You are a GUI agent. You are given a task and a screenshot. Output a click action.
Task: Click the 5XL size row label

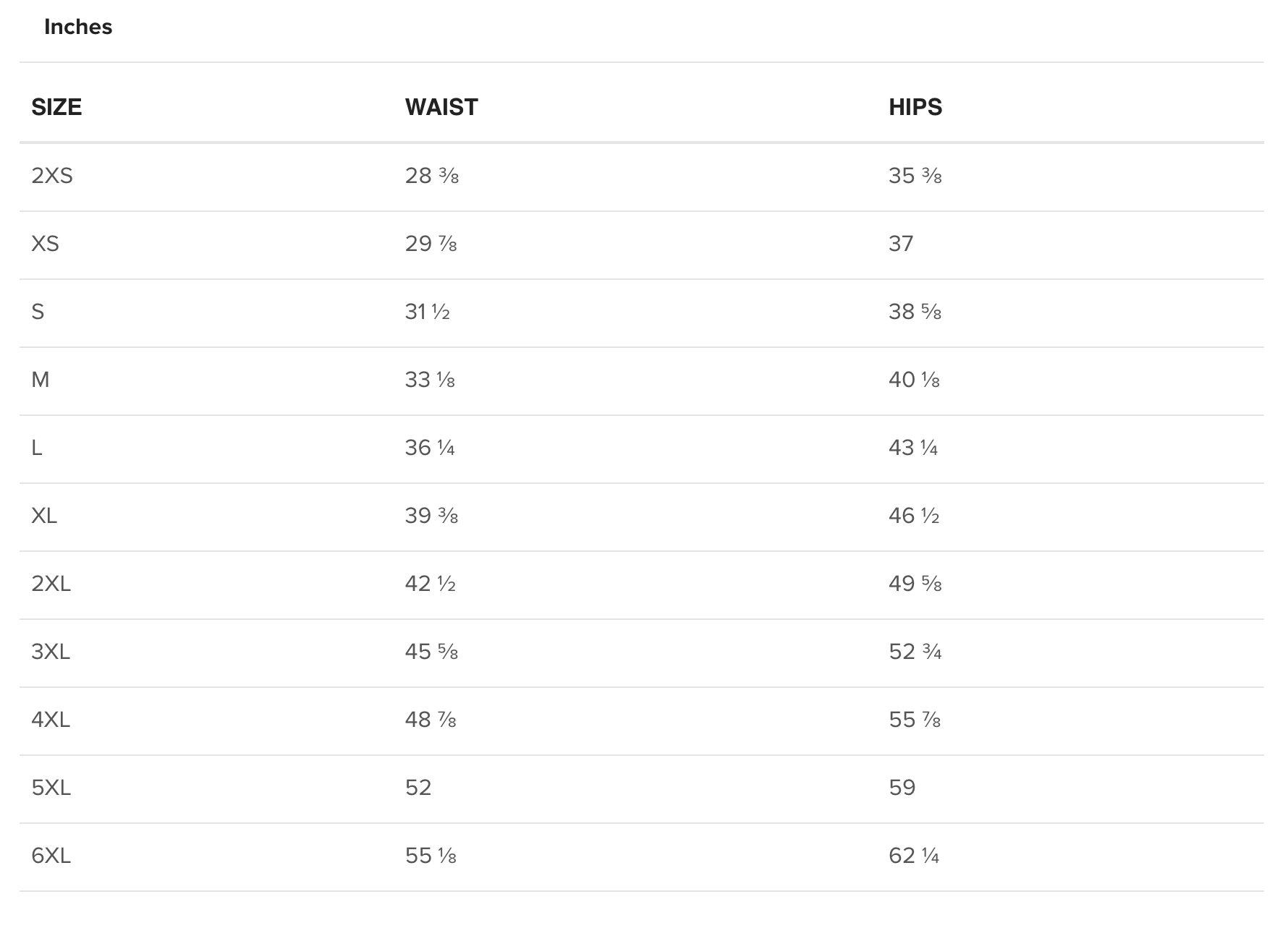coord(51,788)
